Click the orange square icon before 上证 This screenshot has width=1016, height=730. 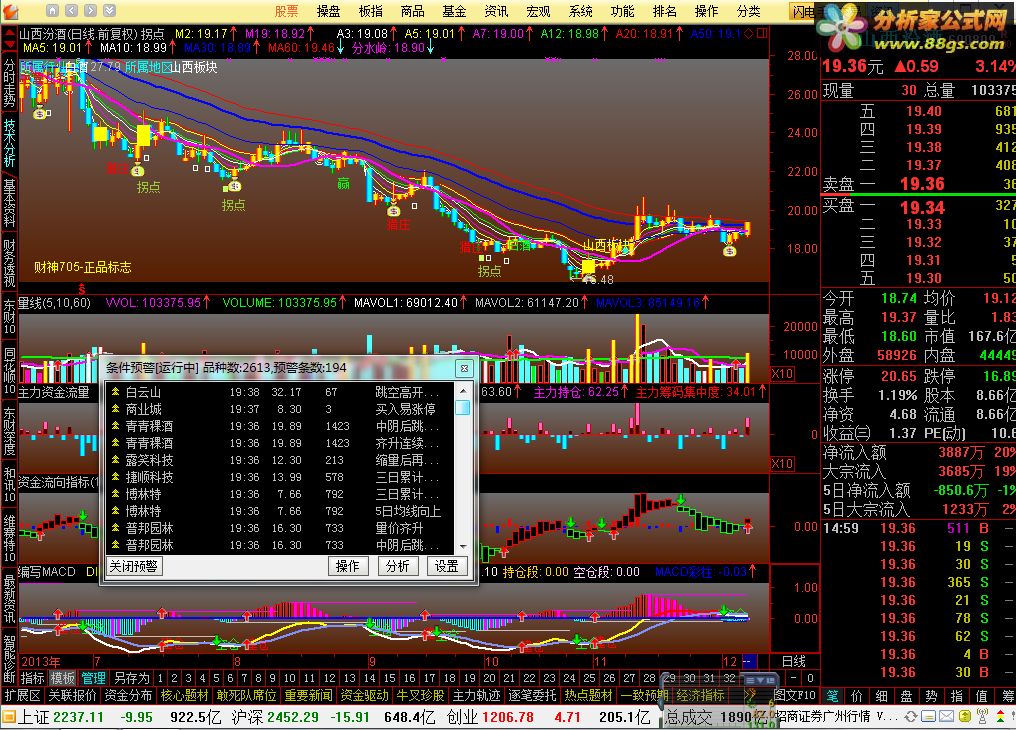[x=8, y=717]
